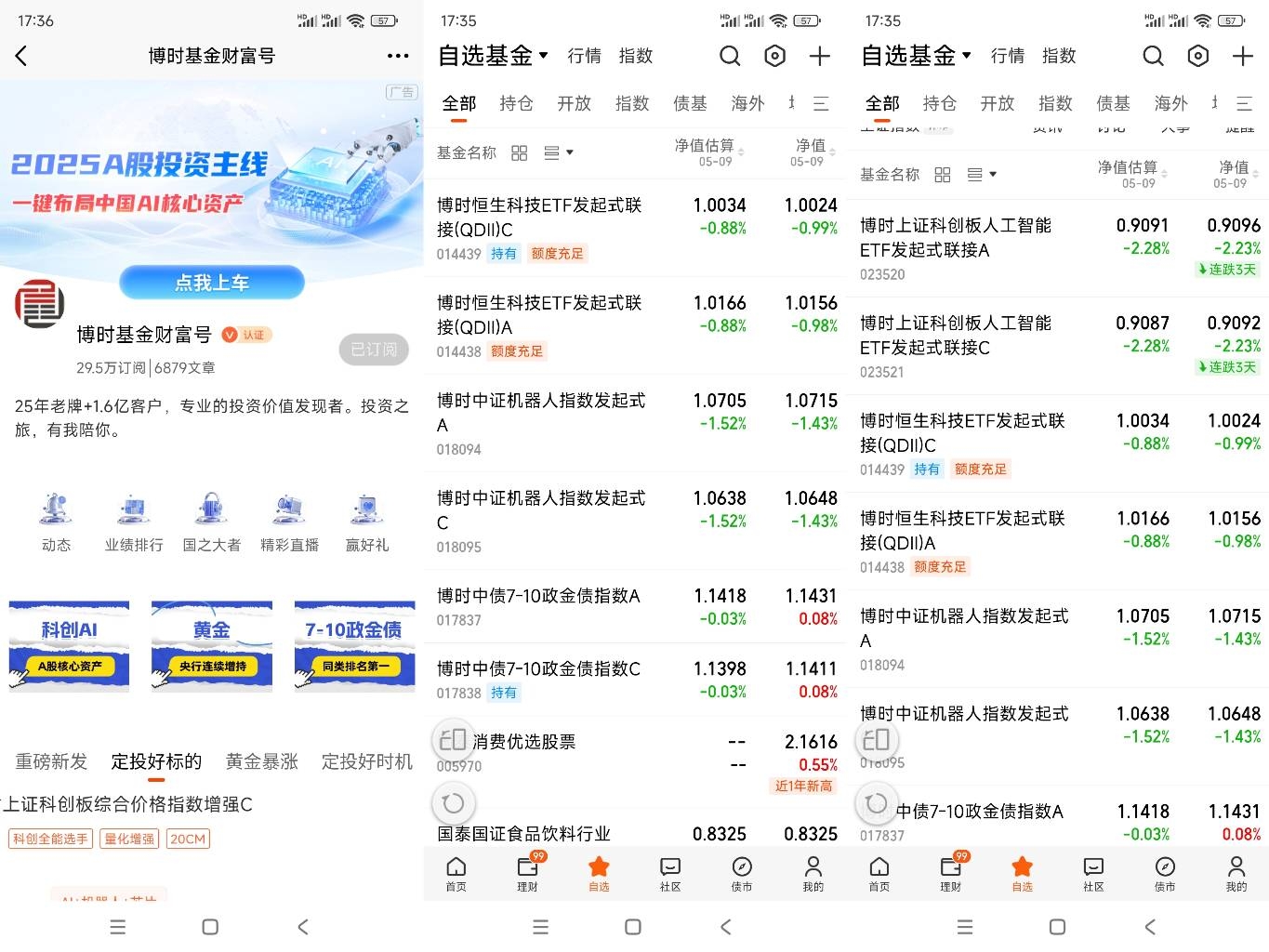Open the 业绩排行 shortcut icon

pos(134,523)
